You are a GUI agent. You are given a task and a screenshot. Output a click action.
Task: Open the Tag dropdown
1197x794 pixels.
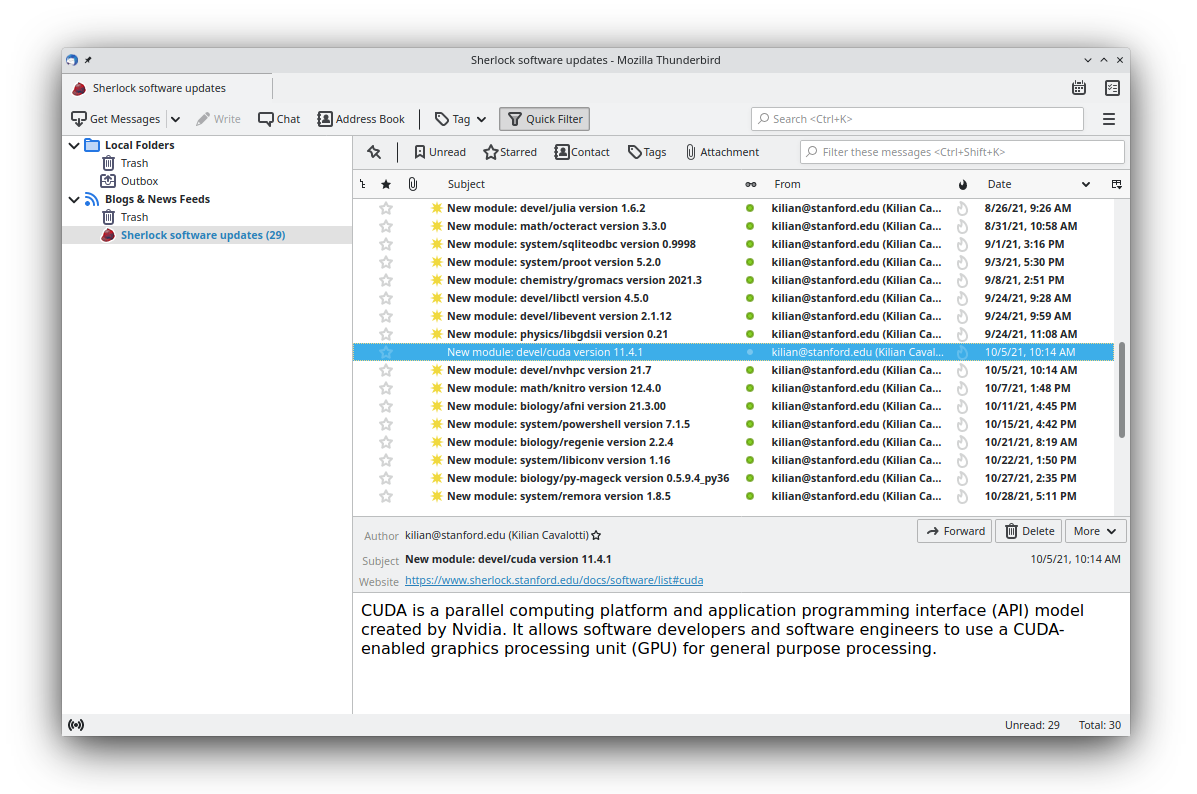pos(460,119)
